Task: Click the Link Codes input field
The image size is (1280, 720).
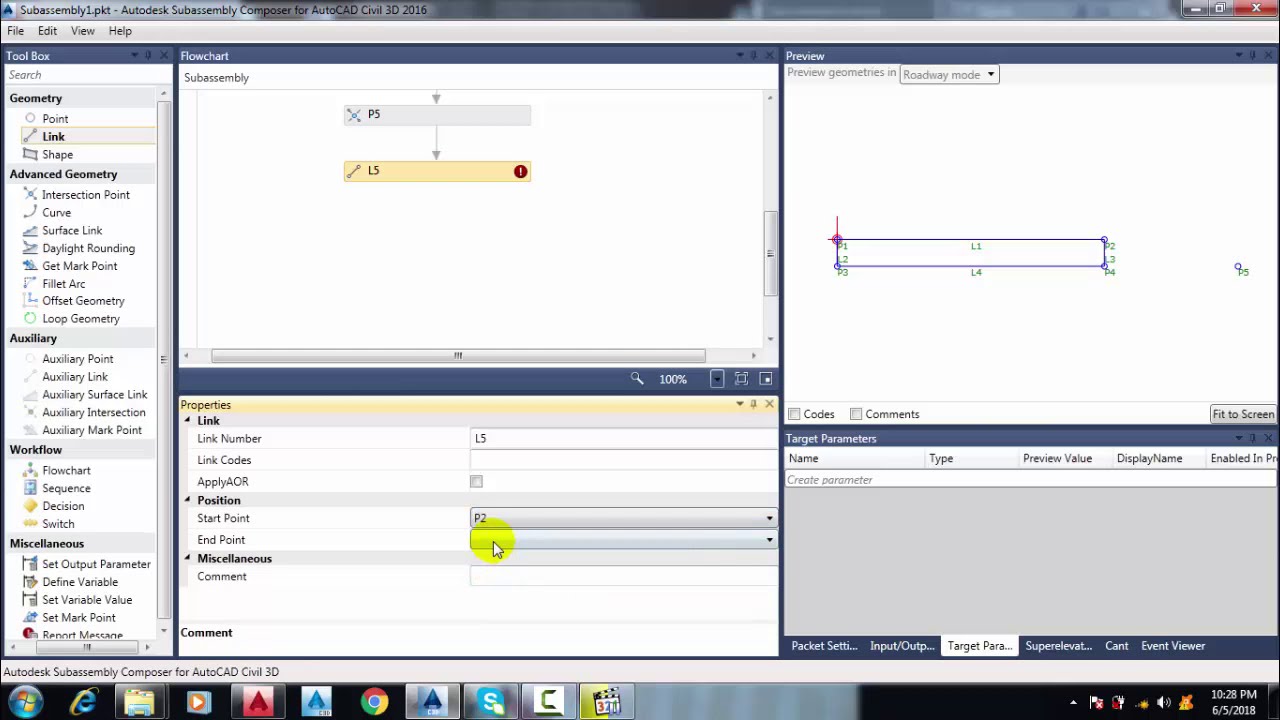Action: (623, 460)
